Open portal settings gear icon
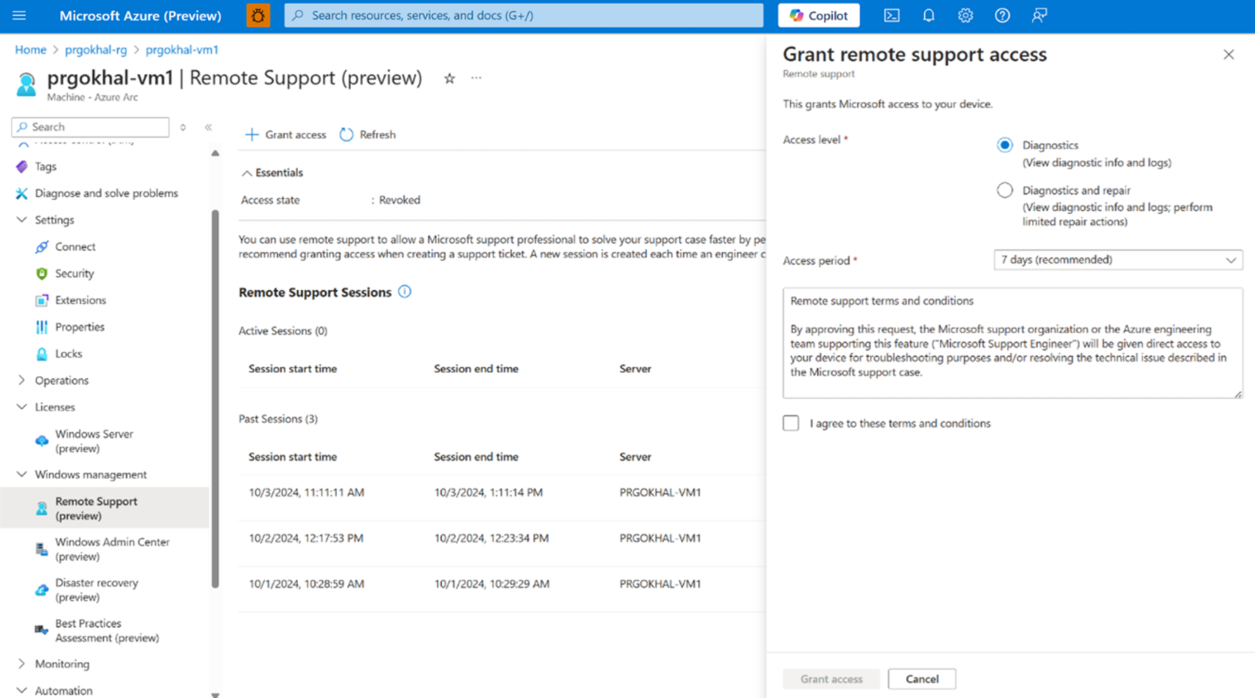Image resolution: width=1255 pixels, height=698 pixels. click(965, 16)
